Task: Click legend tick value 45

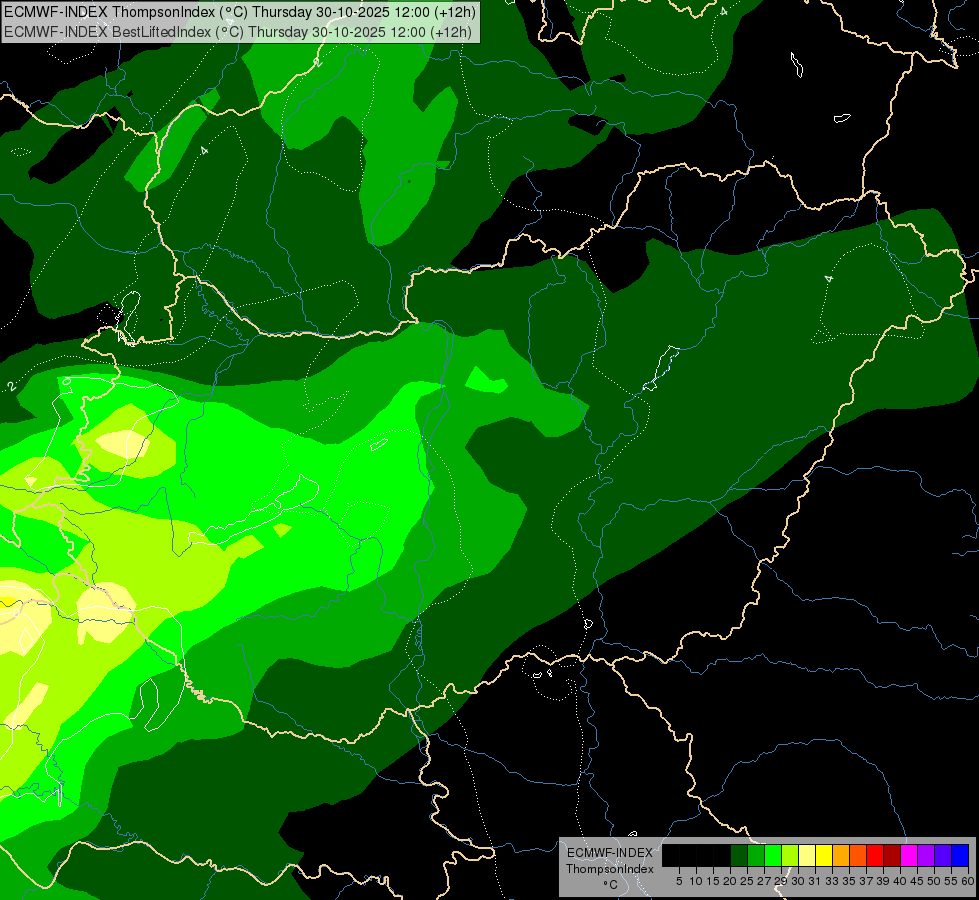Action: 917,881
